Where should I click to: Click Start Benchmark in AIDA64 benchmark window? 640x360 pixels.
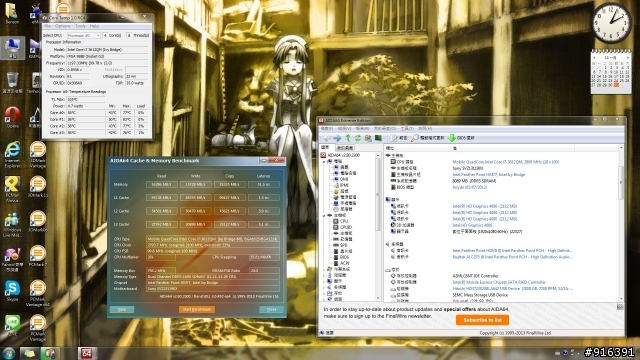coord(197,309)
